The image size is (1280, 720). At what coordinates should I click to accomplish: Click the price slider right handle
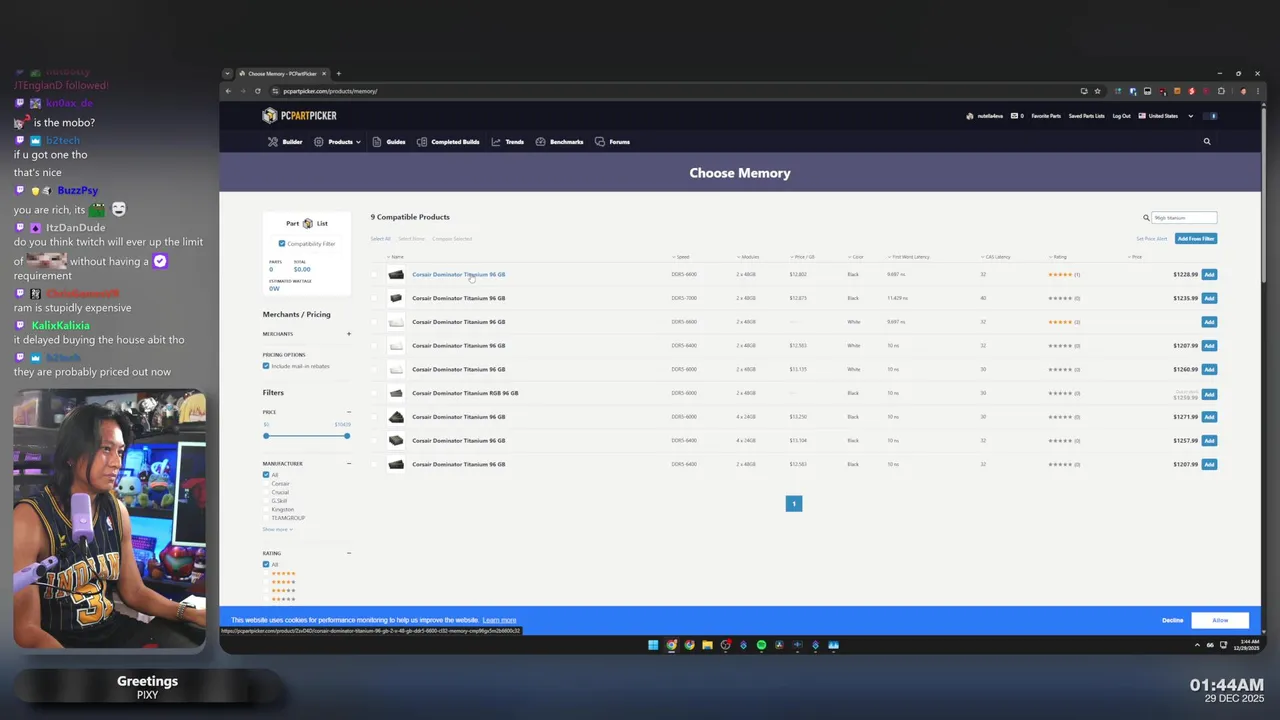pyautogui.click(x=347, y=436)
